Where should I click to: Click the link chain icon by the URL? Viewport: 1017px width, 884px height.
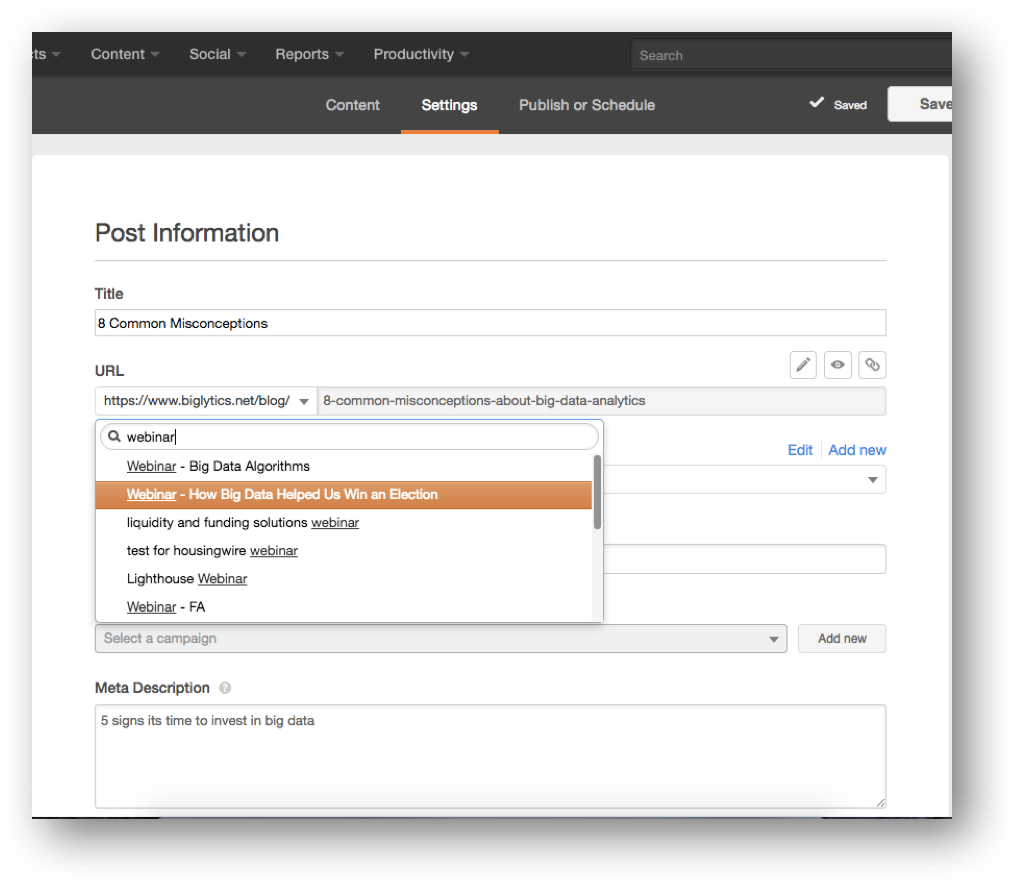coord(871,365)
